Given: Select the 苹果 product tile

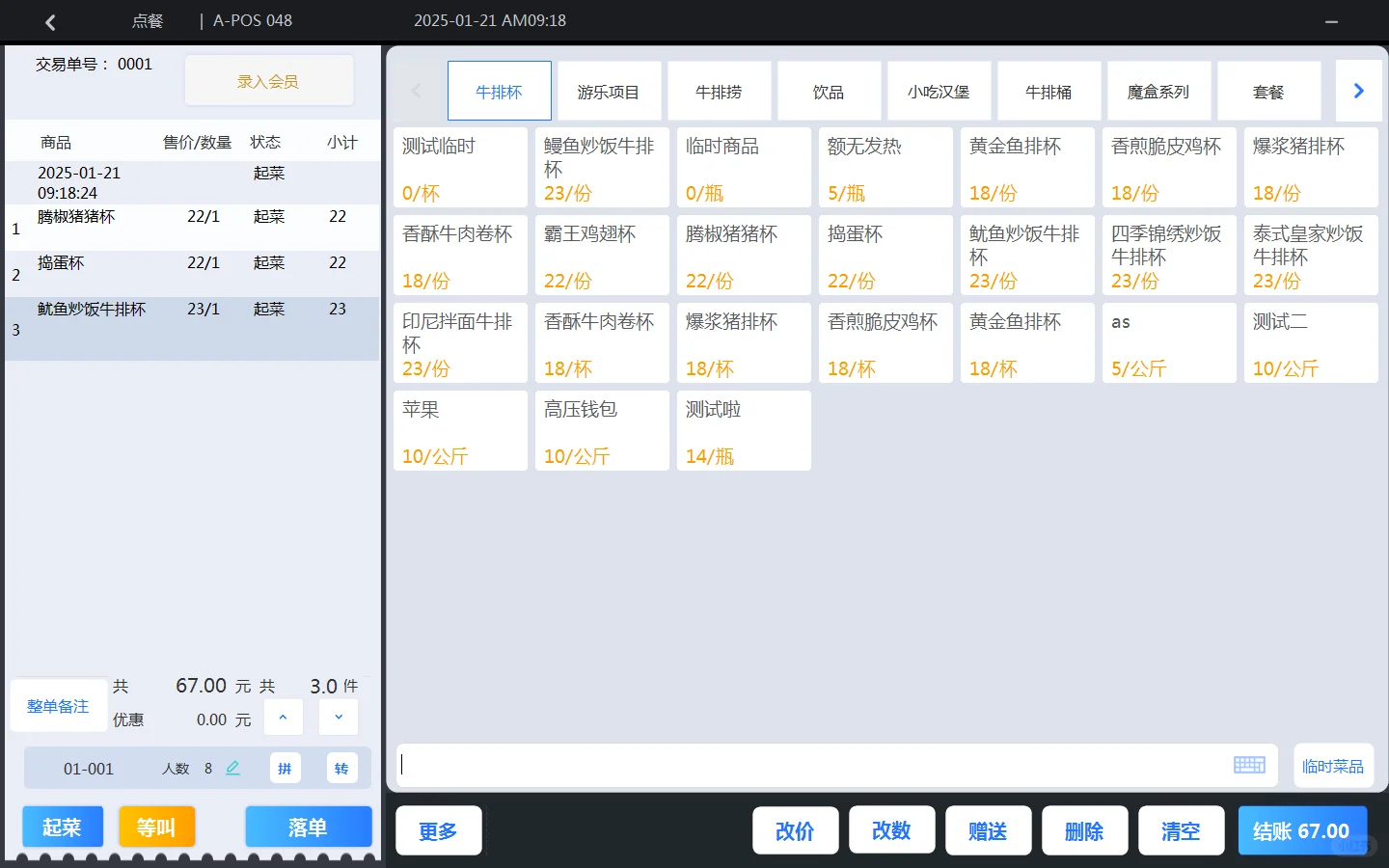Looking at the screenshot, I should [460, 430].
